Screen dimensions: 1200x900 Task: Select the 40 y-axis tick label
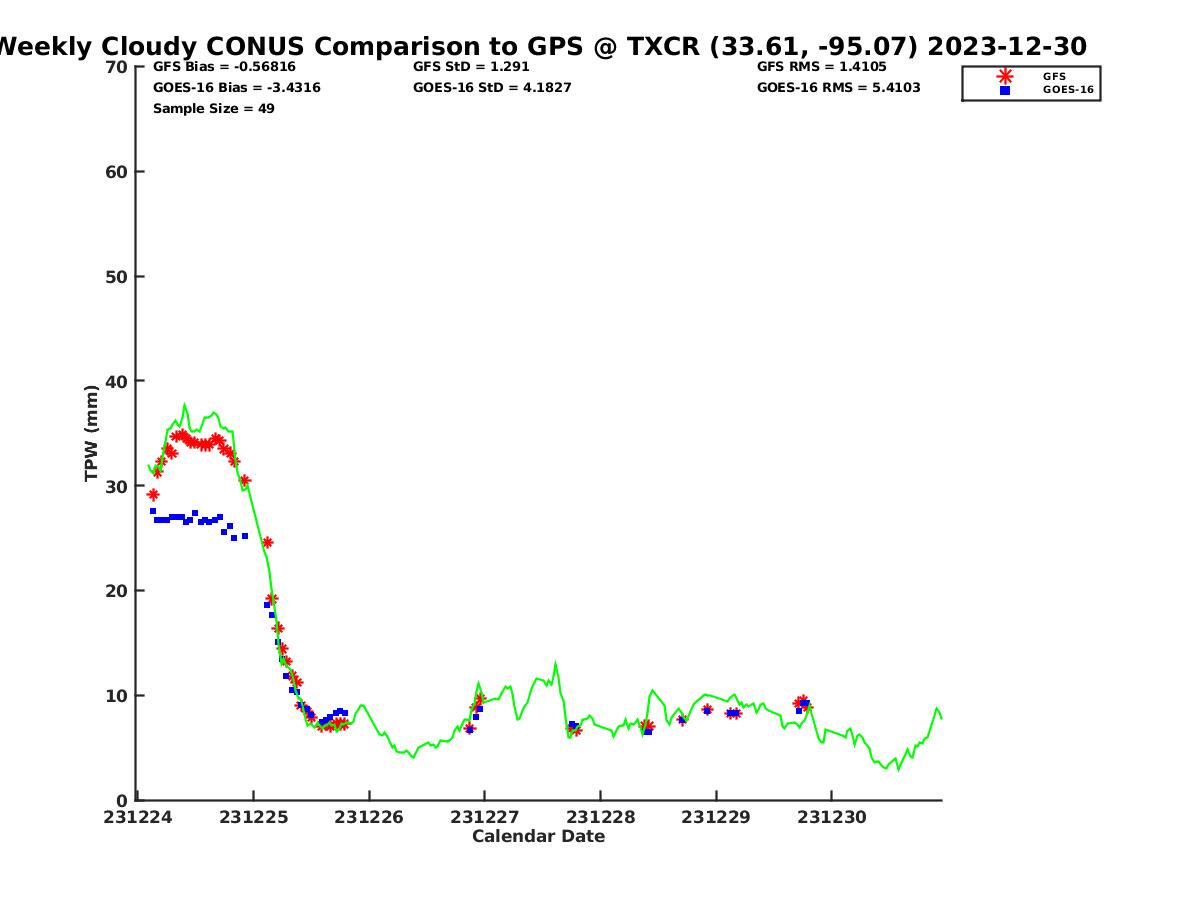pos(116,381)
